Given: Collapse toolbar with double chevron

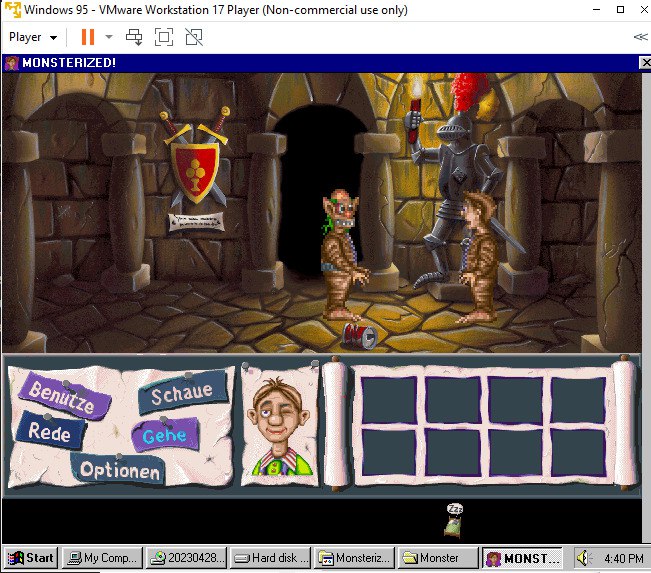Looking at the screenshot, I should click(x=640, y=37).
